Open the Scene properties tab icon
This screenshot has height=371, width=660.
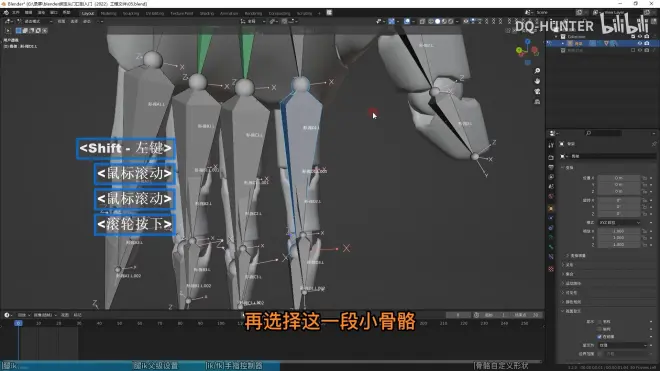(551, 187)
